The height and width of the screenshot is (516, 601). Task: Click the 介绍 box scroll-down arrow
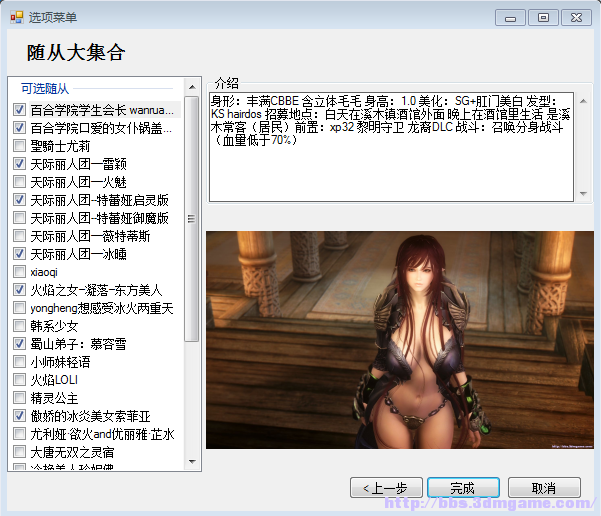(583, 194)
